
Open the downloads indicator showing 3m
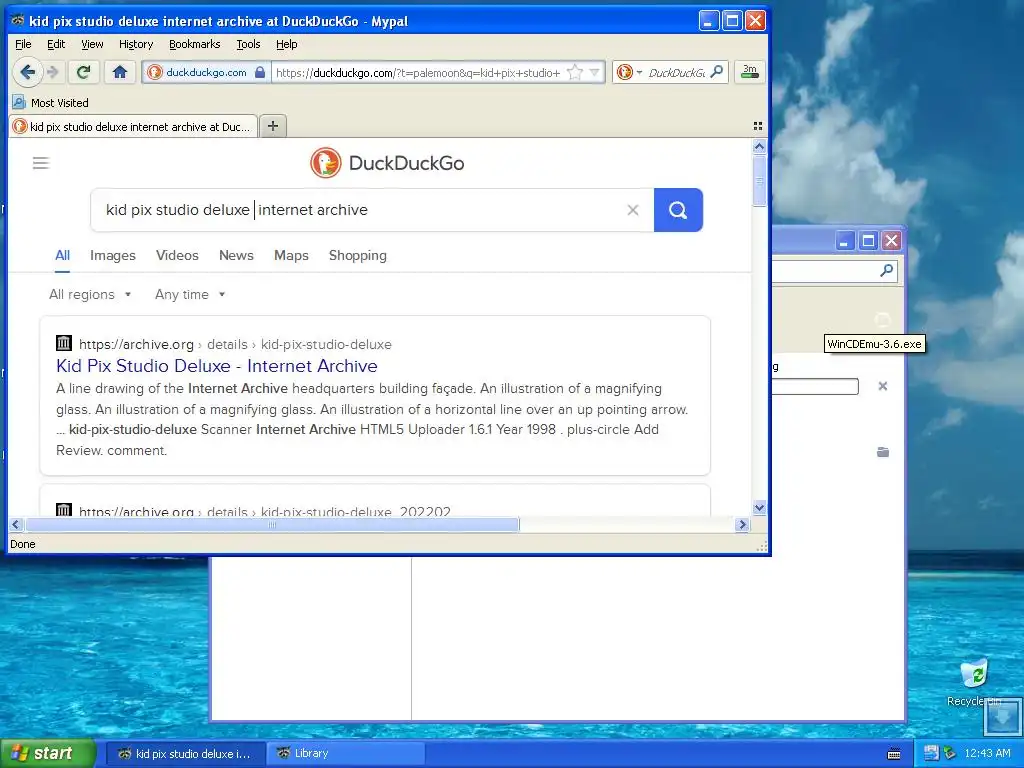[750, 72]
